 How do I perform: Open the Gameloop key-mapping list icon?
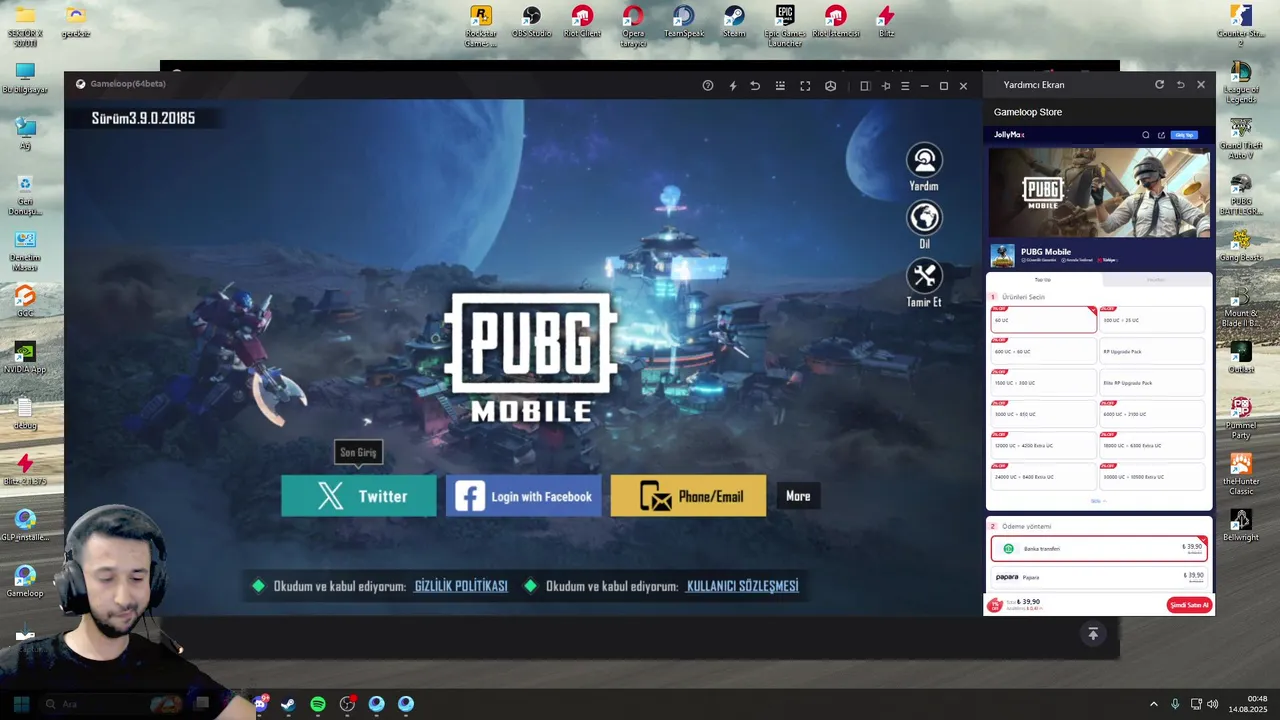click(780, 86)
